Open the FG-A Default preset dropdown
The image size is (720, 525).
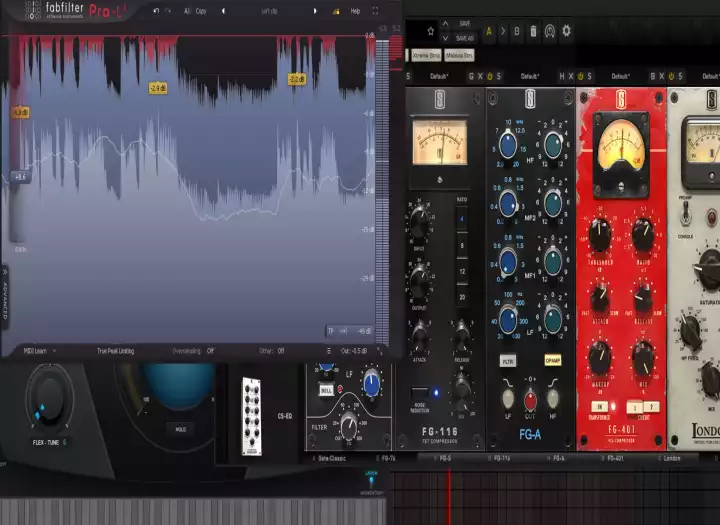pos(530,76)
